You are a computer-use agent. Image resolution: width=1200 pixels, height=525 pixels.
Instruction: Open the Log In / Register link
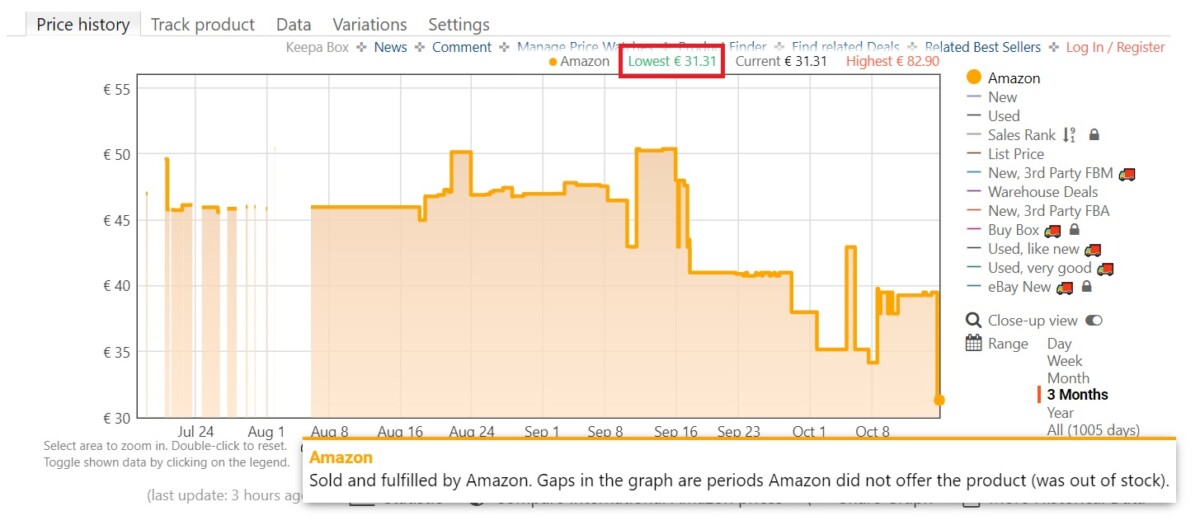tap(1115, 47)
